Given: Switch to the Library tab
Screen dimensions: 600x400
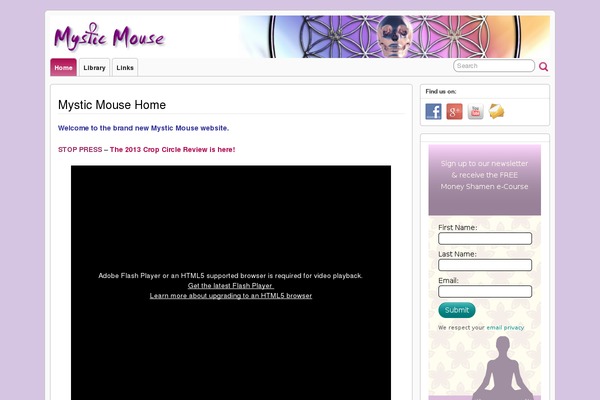Looking at the screenshot, I should (x=94, y=68).
